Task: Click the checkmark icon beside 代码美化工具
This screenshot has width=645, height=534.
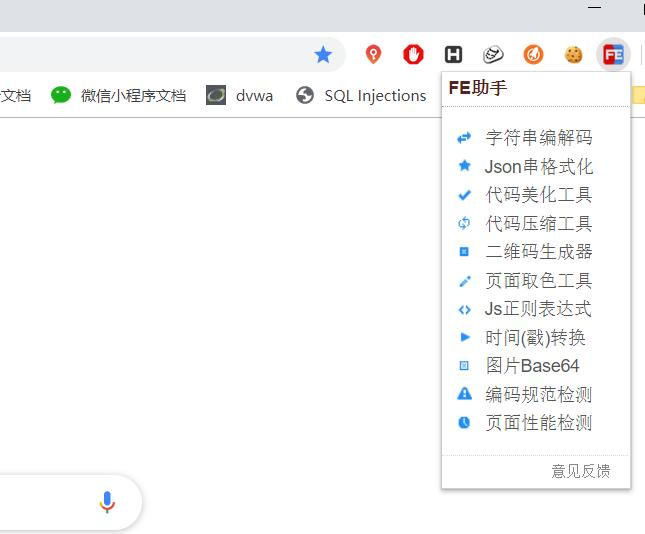Action: pyautogui.click(x=464, y=195)
